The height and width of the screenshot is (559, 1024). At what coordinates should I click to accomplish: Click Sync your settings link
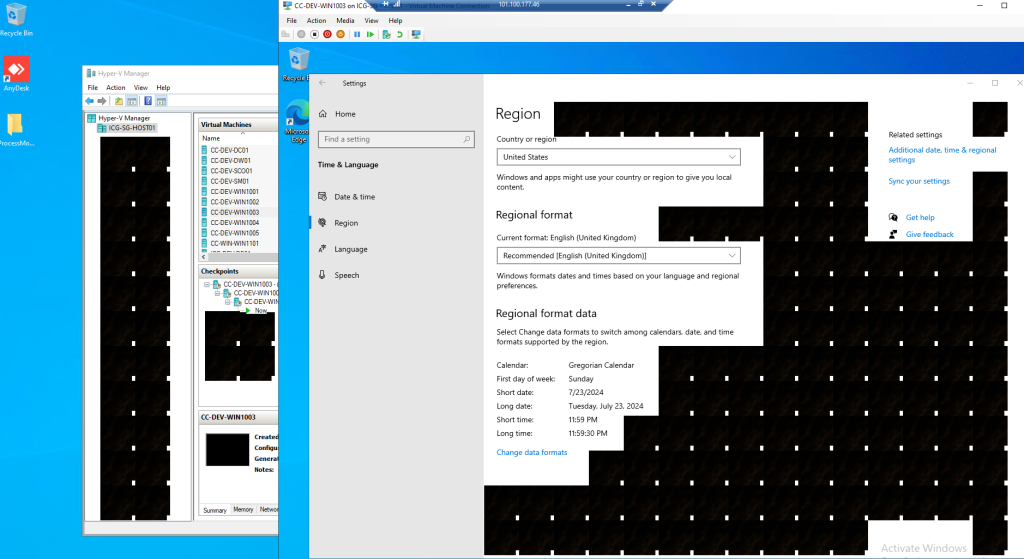[x=919, y=181]
